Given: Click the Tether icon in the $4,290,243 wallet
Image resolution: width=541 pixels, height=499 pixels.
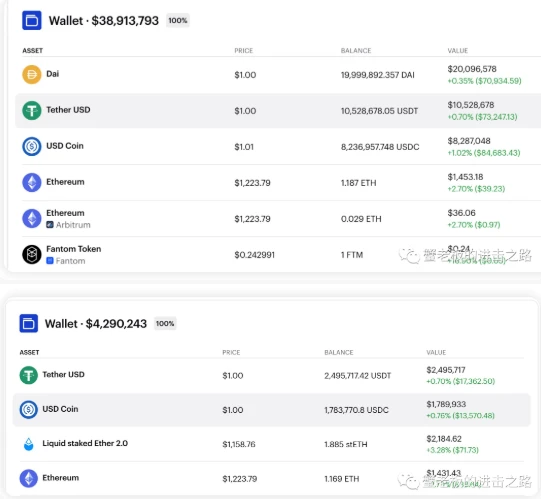Looking at the screenshot, I should coord(29,375).
